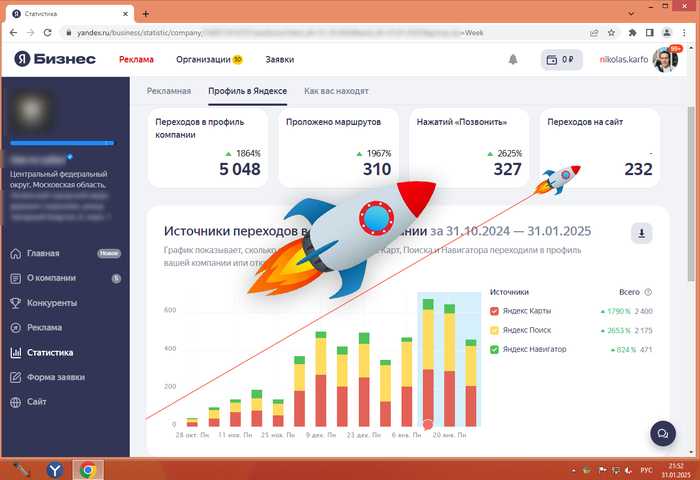Show hidden system tray icons

point(574,471)
